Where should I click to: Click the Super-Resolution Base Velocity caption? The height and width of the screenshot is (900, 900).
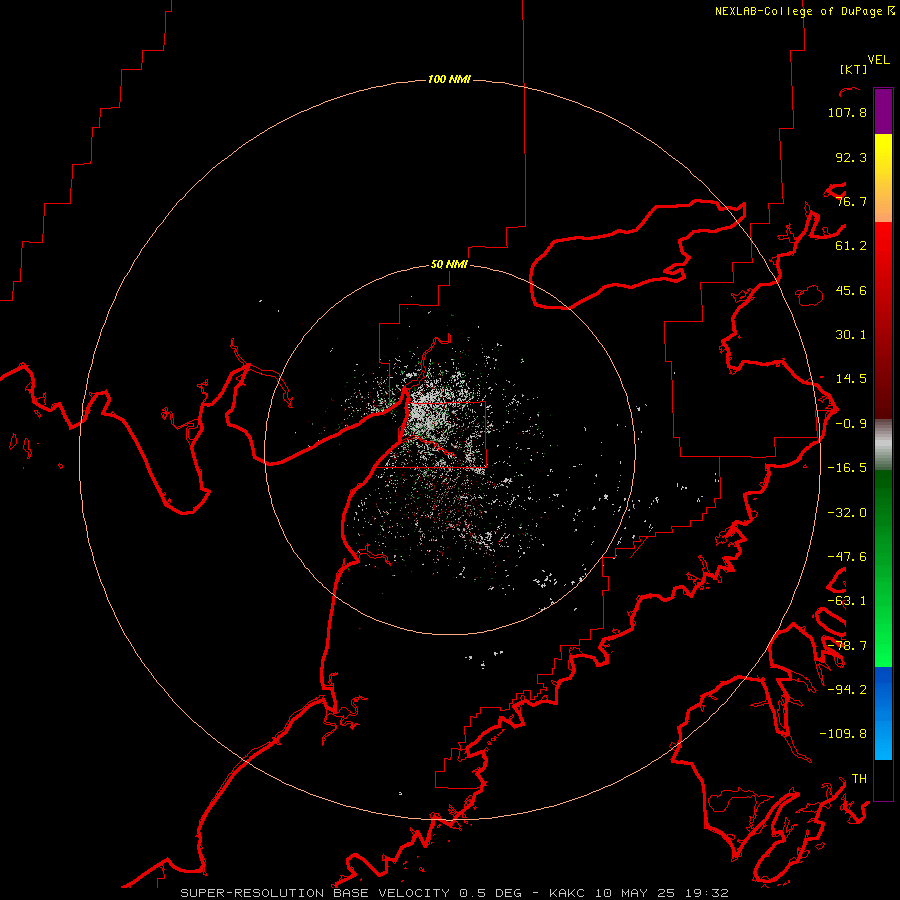(x=455, y=893)
